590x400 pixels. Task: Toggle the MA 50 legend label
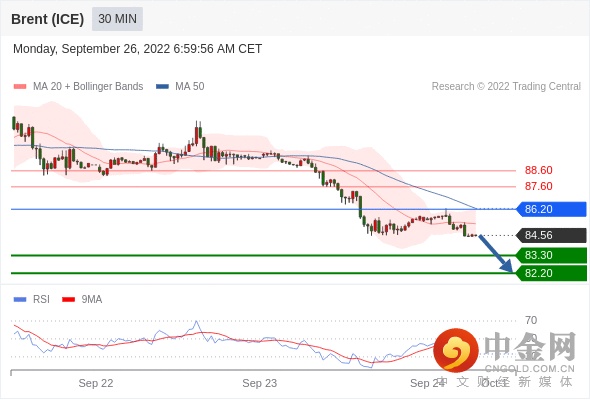click(x=190, y=87)
